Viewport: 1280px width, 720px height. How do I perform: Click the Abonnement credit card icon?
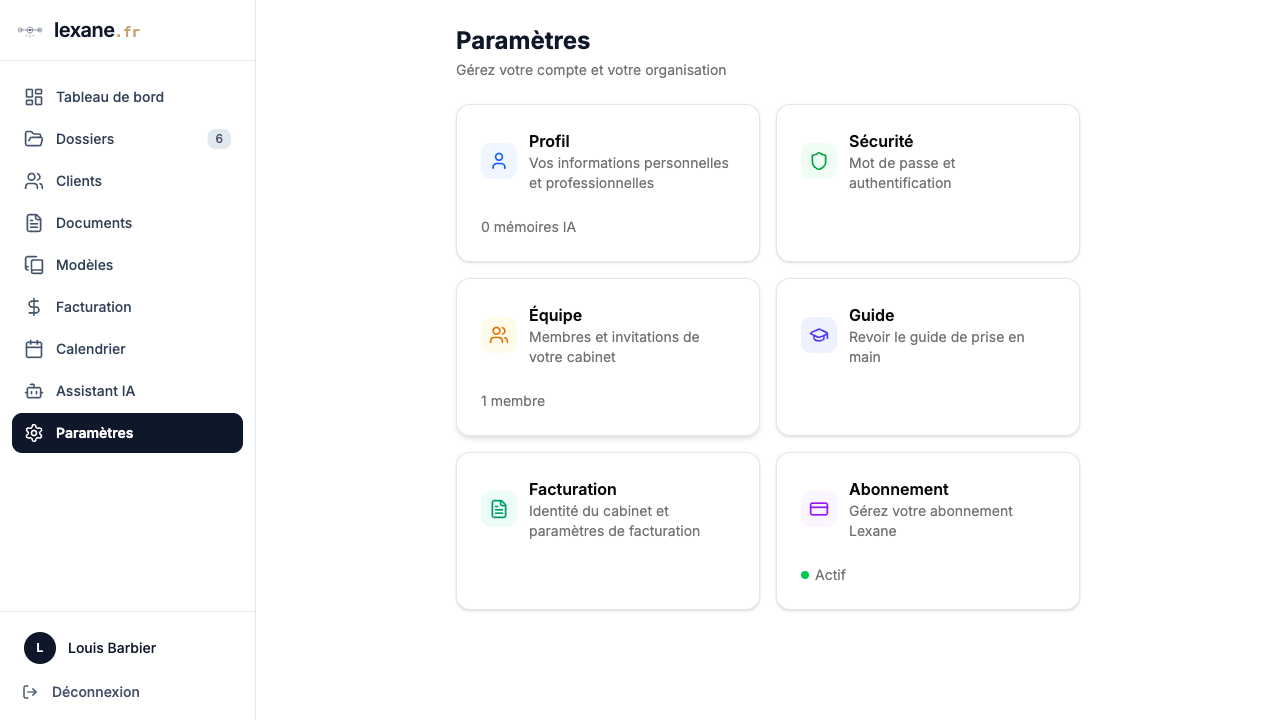818,509
